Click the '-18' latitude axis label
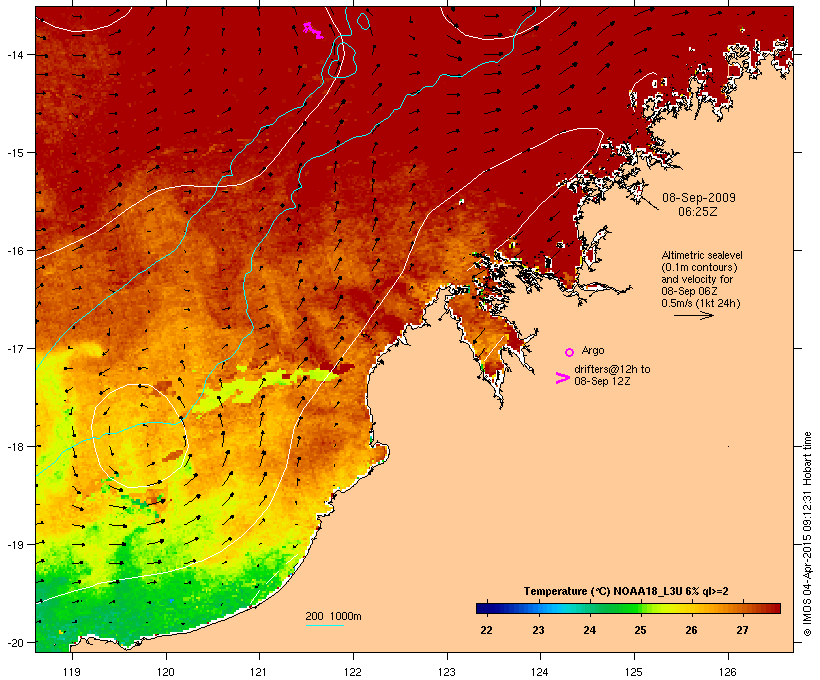820x680 pixels. (14, 446)
